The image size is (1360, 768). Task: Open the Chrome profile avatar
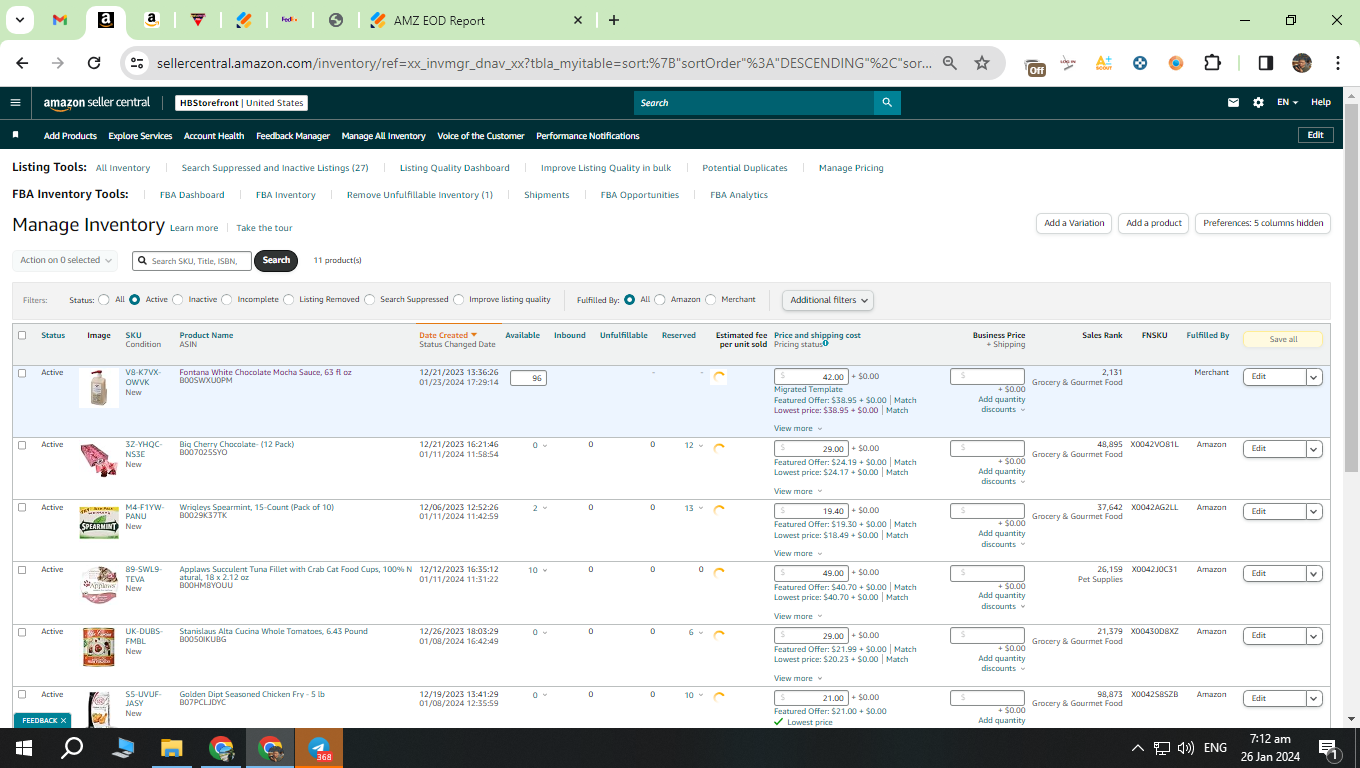coord(1301,63)
